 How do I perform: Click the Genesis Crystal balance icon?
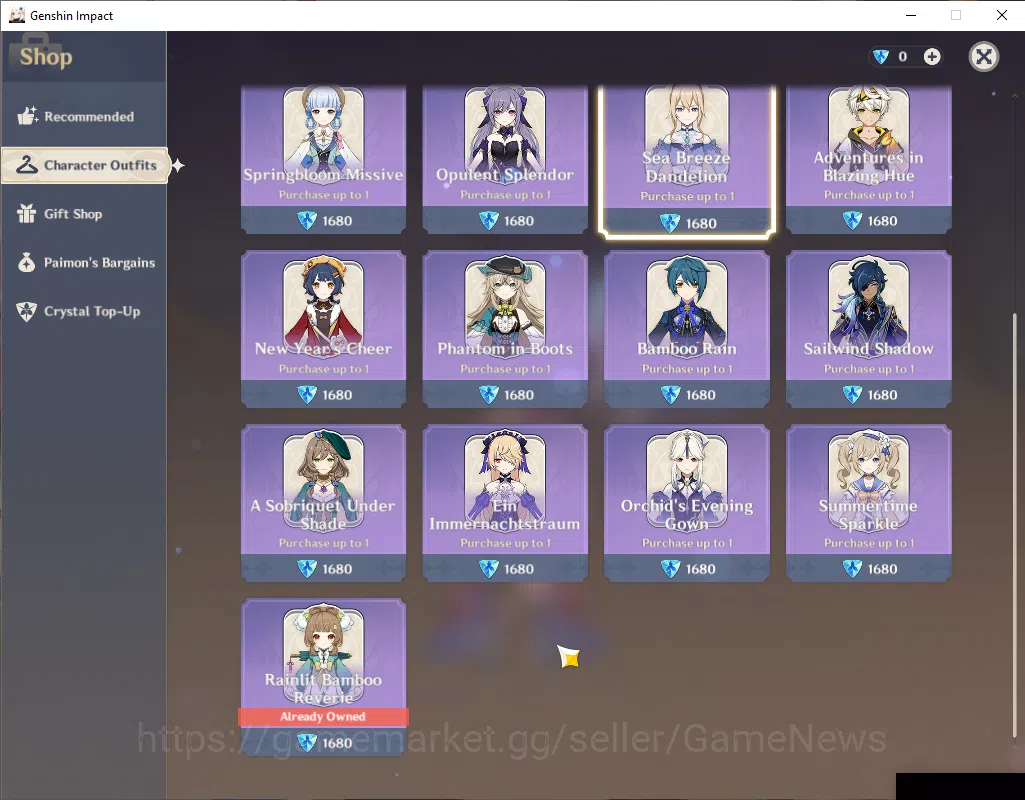(x=881, y=57)
